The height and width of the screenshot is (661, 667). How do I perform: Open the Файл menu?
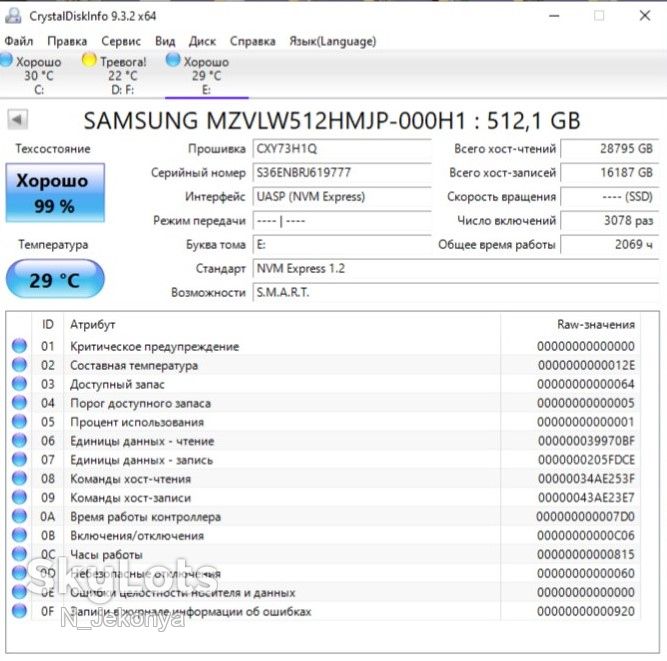tap(19, 41)
